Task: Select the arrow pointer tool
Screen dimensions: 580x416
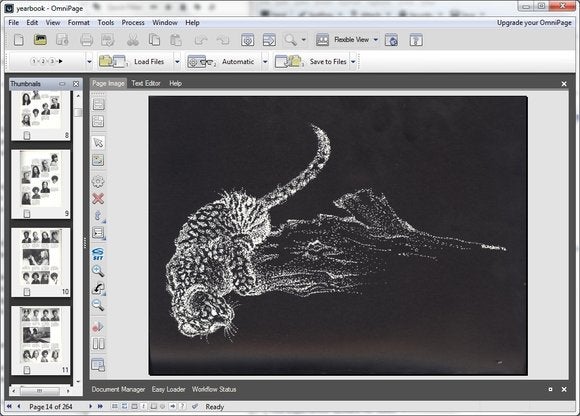Action: coord(98,143)
